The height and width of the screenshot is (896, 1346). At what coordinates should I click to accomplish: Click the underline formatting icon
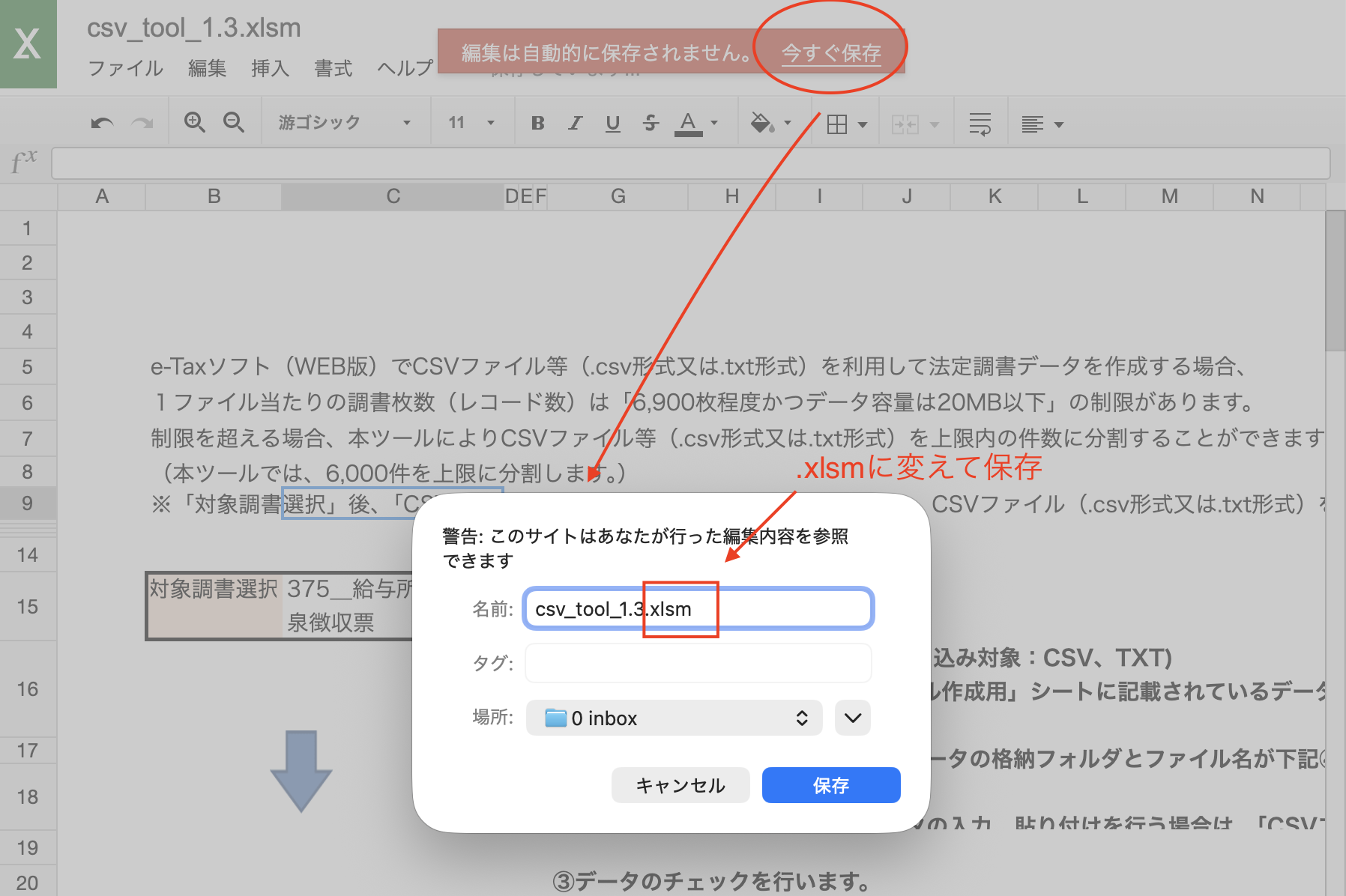tap(612, 123)
